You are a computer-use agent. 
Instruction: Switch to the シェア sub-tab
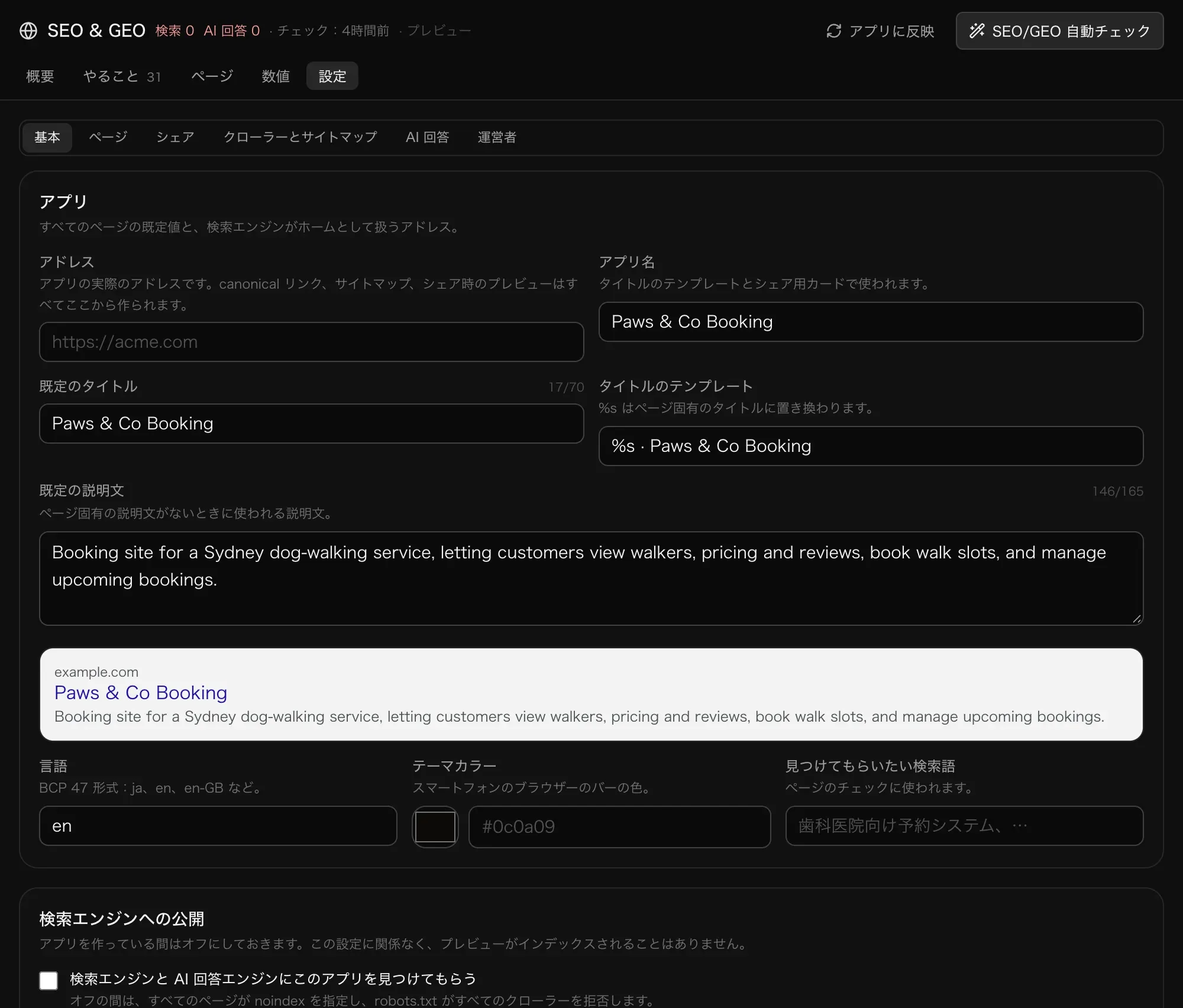175,137
